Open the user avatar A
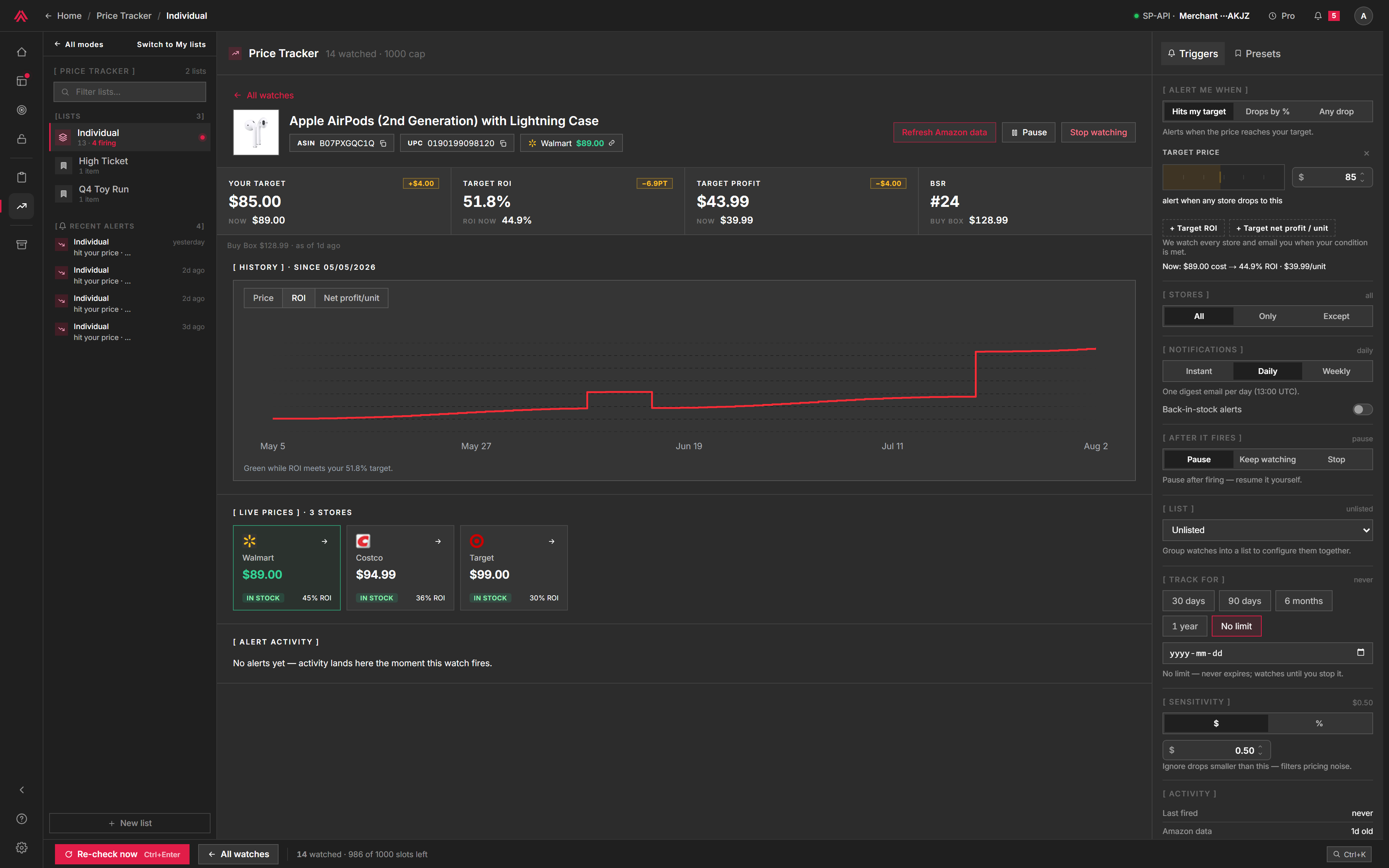Screen dimensions: 1389x868 [x=1363, y=16]
